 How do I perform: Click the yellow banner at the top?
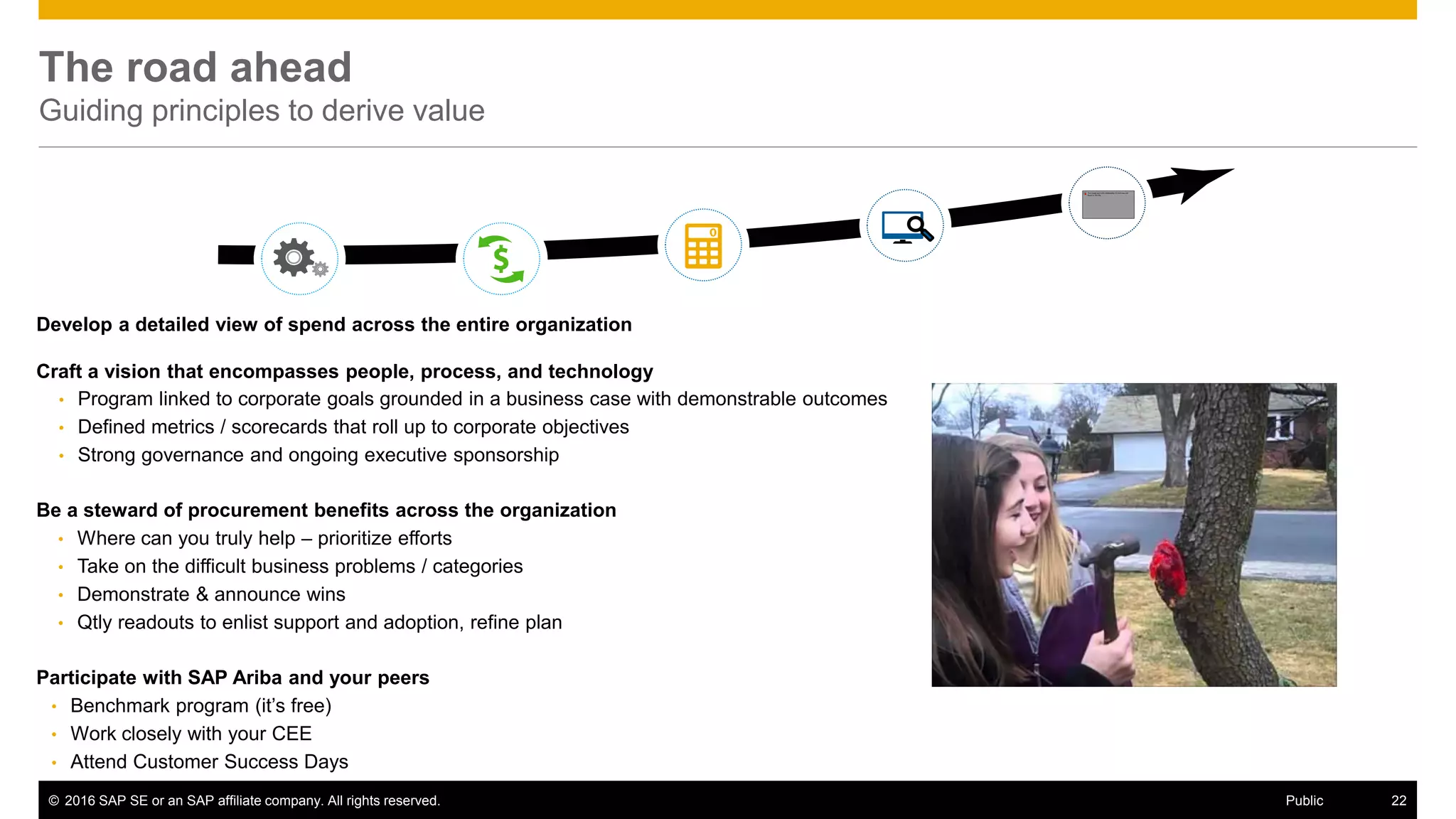(x=727, y=9)
